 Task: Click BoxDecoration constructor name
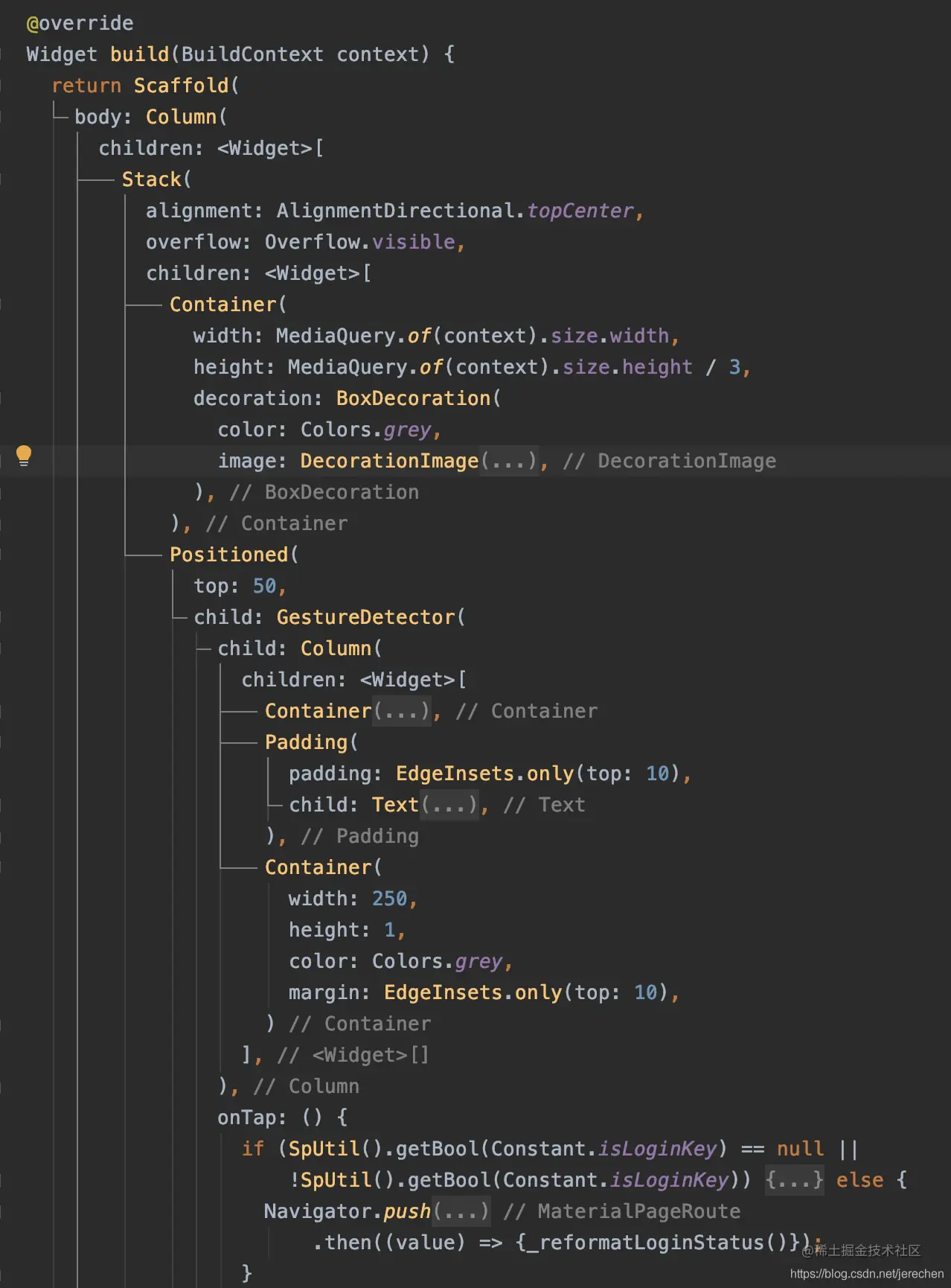click(414, 398)
